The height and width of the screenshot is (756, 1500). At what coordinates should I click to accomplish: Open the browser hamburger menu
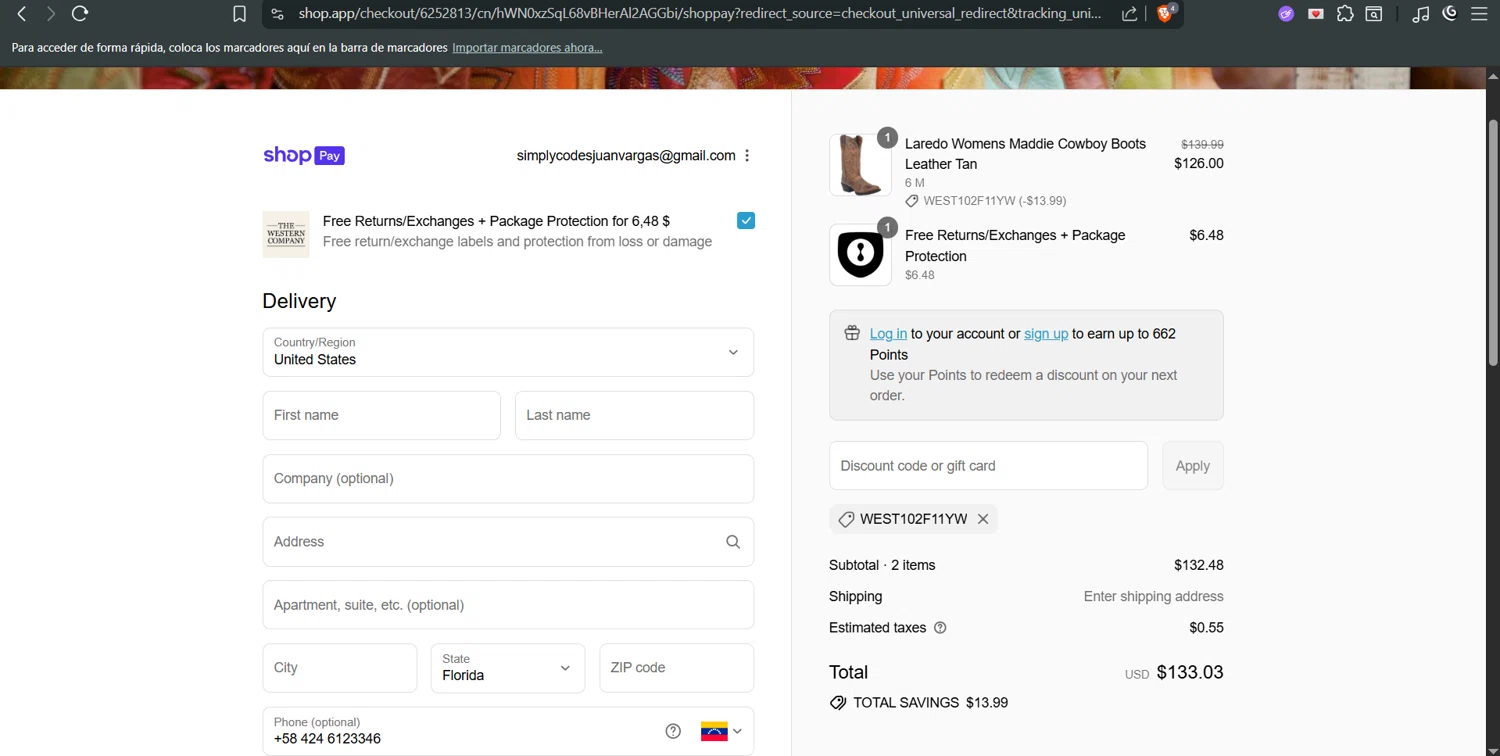(x=1479, y=14)
